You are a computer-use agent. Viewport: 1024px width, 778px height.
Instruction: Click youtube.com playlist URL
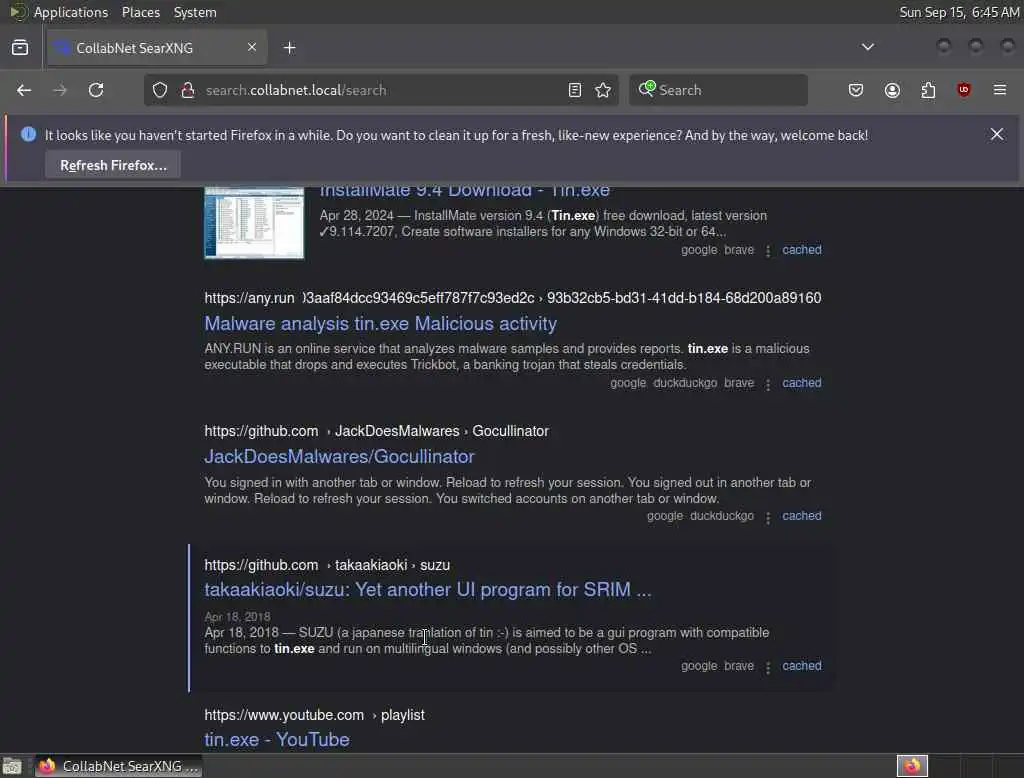(x=314, y=715)
